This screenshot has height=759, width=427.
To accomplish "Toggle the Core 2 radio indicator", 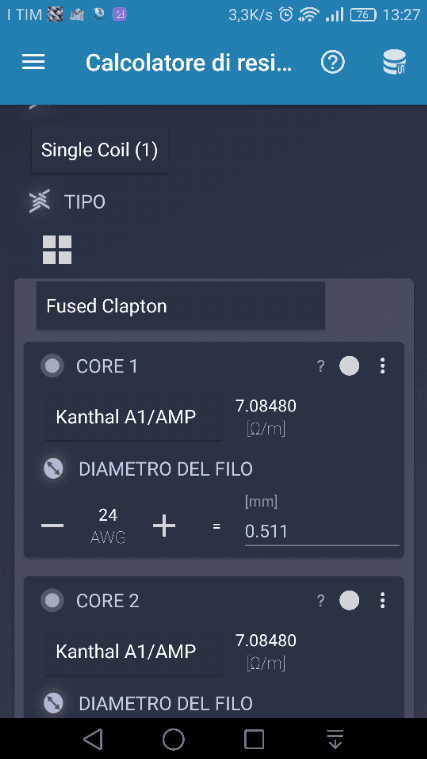I will [x=52, y=601].
